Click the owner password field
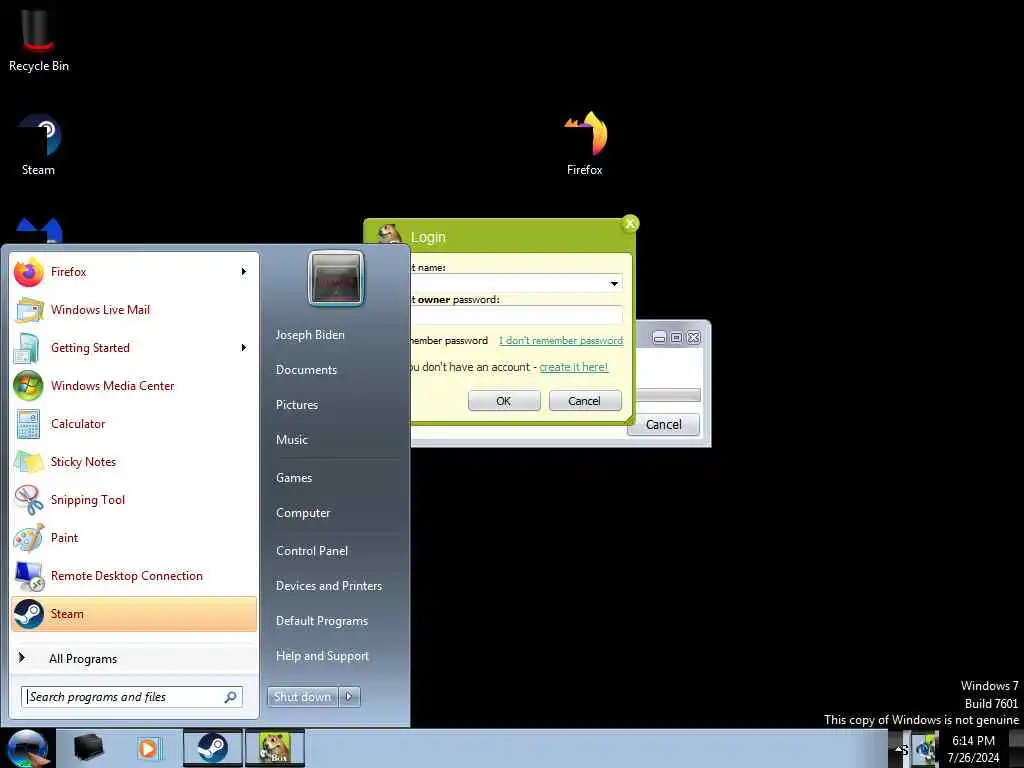 [x=517, y=316]
